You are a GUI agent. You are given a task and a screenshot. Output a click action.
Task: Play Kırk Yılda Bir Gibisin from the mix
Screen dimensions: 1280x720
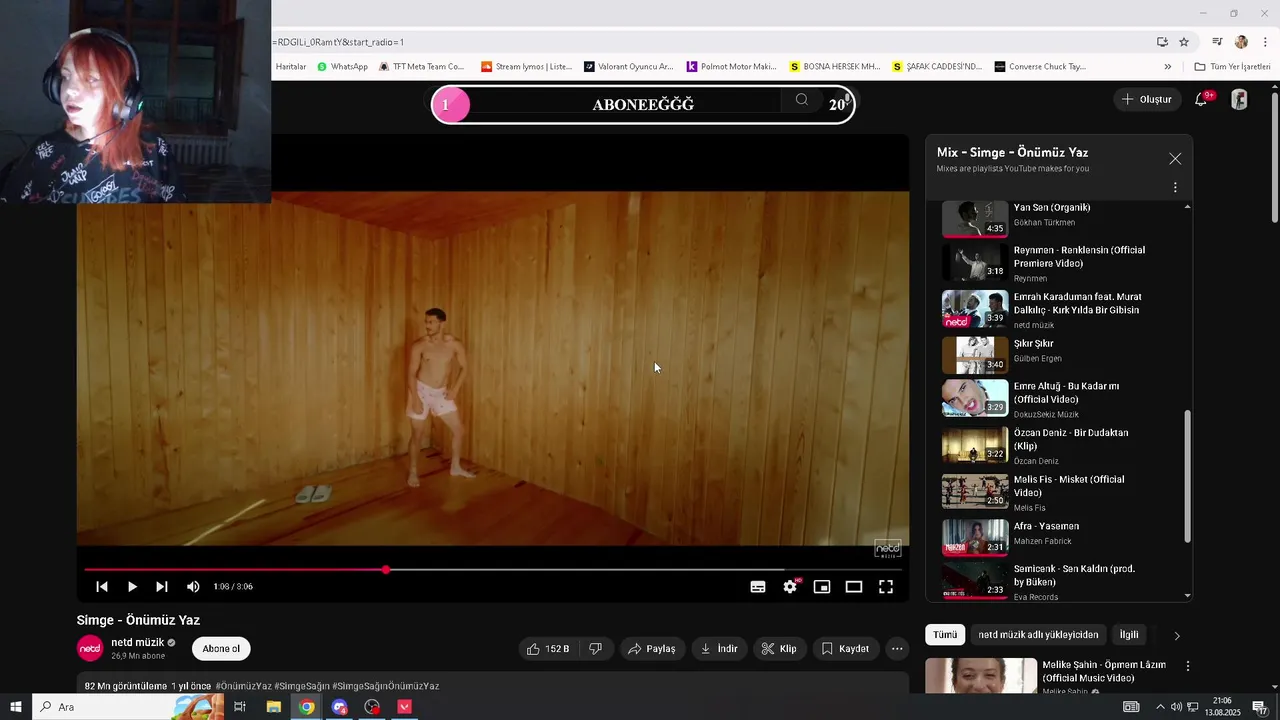click(x=1077, y=304)
